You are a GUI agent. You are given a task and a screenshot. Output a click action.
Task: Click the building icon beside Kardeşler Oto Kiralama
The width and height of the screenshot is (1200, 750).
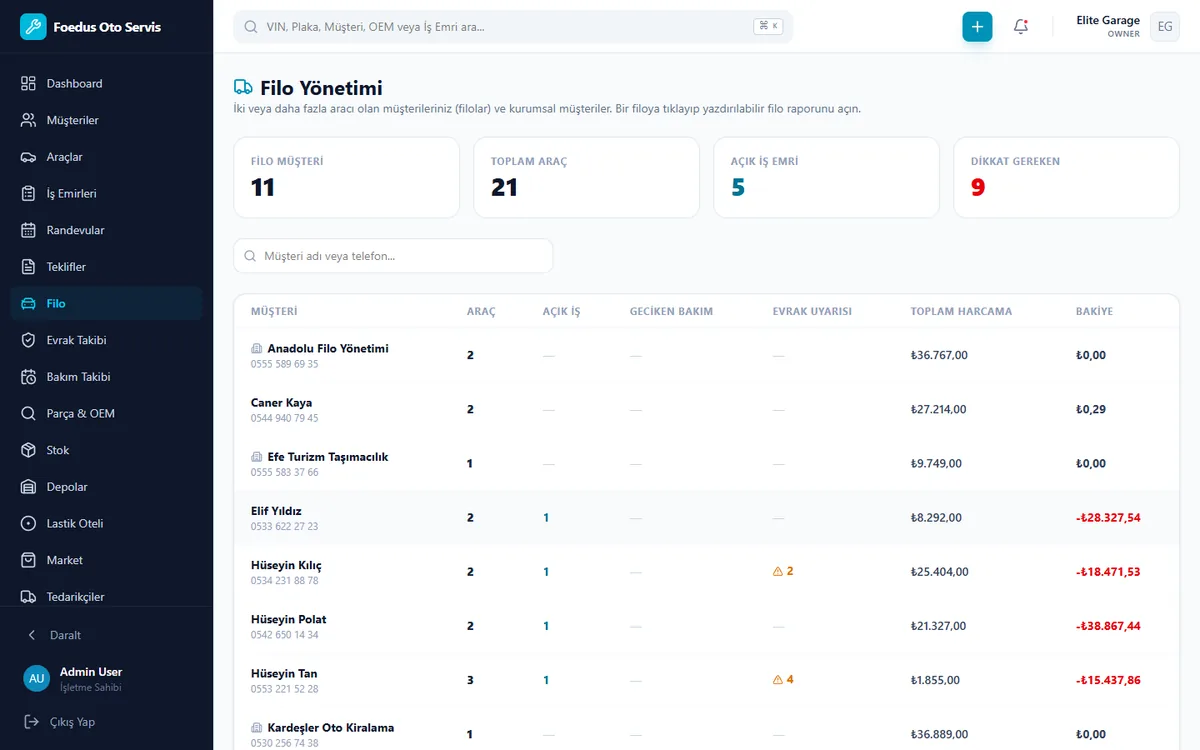pos(257,728)
